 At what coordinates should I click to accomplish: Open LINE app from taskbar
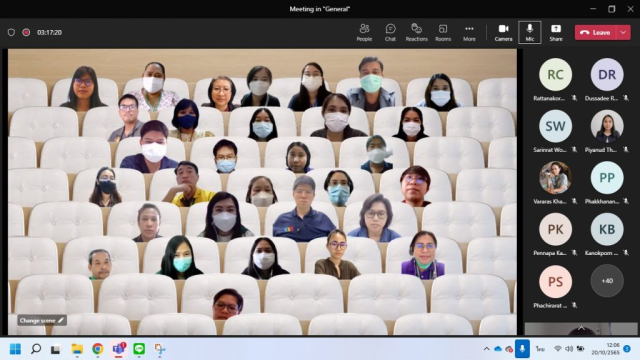pyautogui.click(x=139, y=349)
